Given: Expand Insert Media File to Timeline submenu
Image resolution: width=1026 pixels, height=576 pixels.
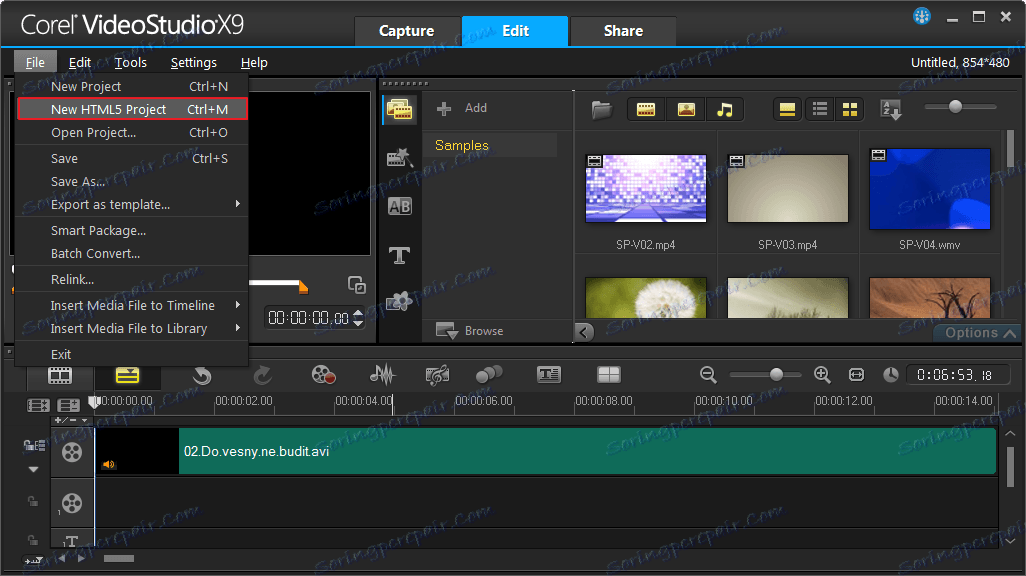Looking at the screenshot, I should click(131, 304).
